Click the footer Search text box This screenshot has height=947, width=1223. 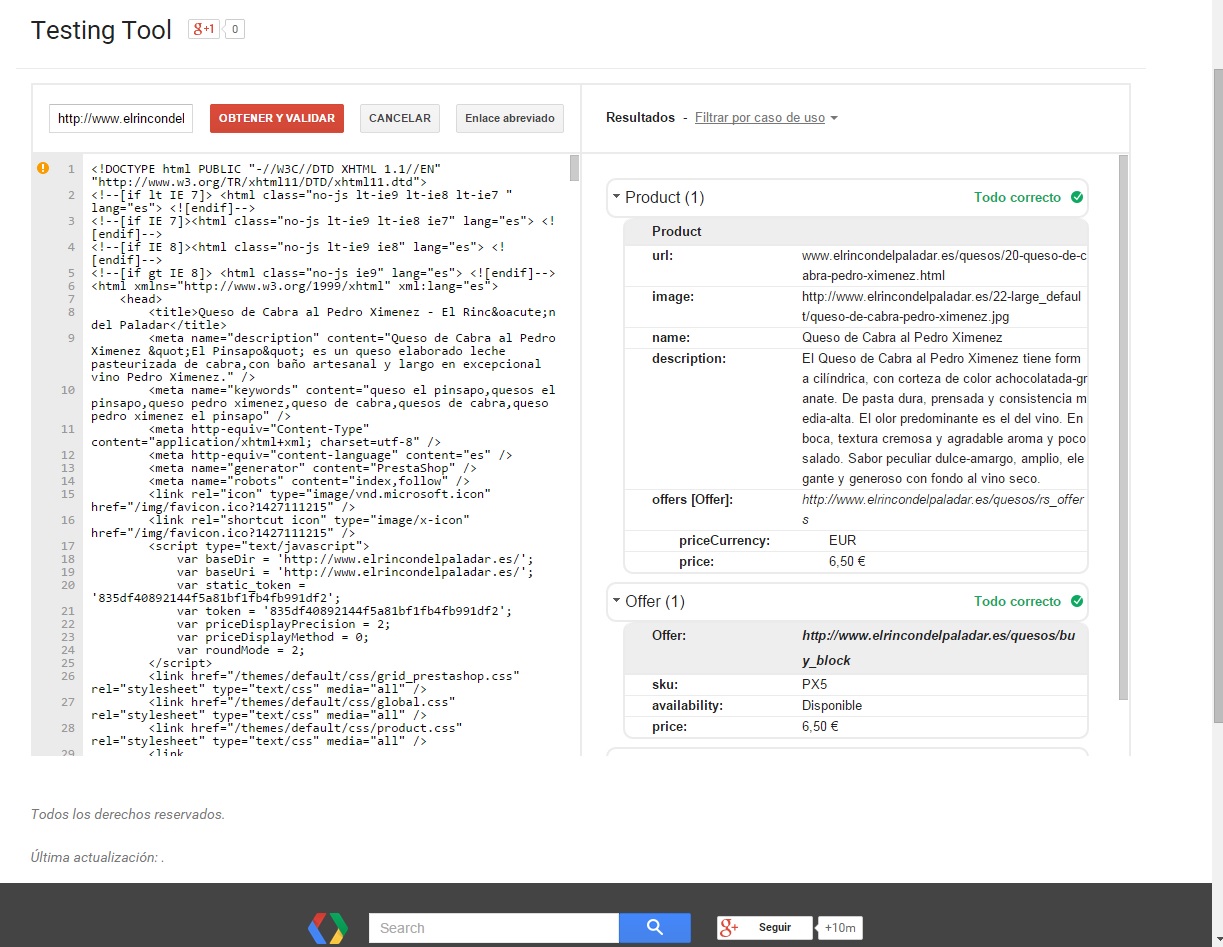494,928
